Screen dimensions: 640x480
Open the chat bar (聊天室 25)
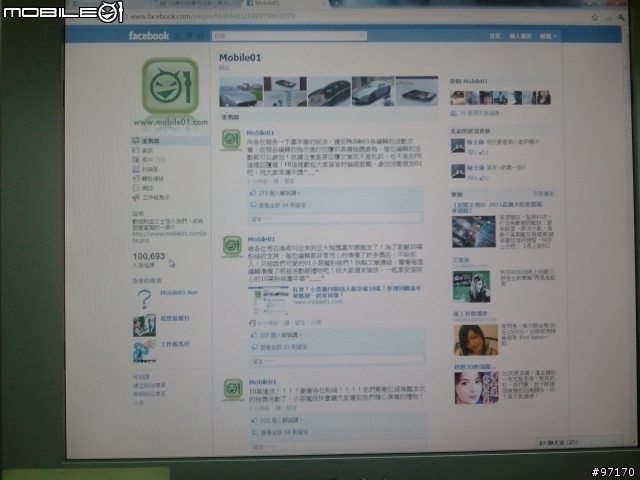tap(578, 442)
